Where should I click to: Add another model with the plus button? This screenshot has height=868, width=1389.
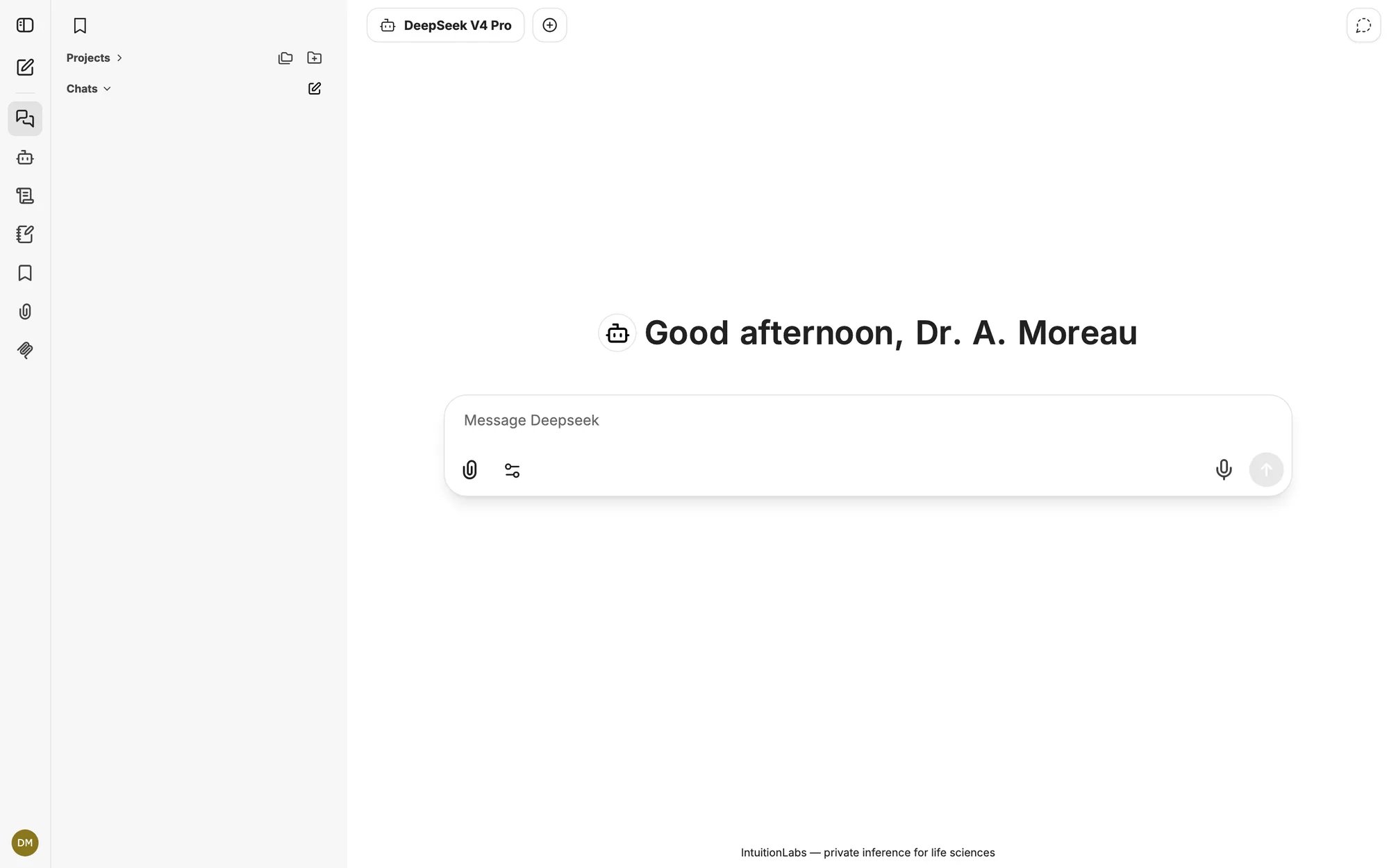coord(549,26)
